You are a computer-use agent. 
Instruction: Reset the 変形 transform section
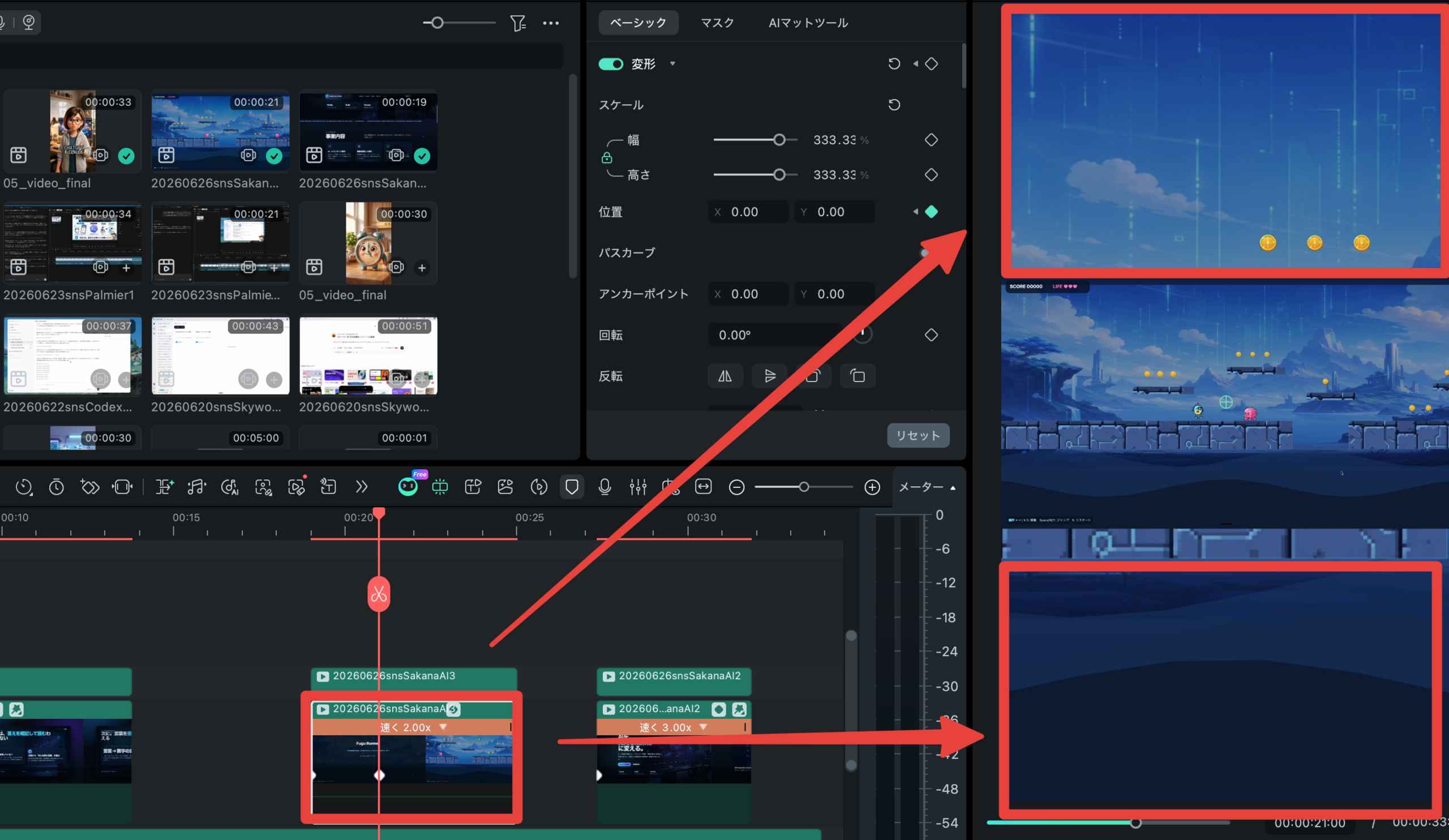(894, 64)
